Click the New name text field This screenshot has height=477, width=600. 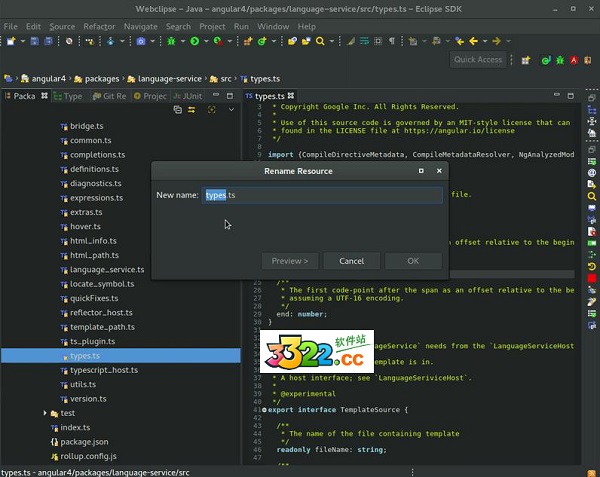322,195
